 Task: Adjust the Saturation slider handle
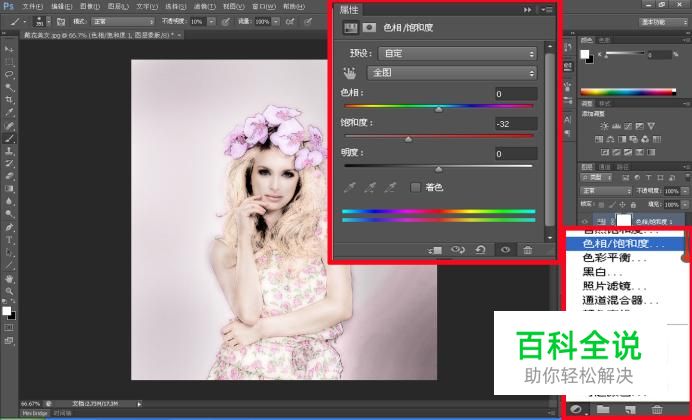click(x=408, y=139)
